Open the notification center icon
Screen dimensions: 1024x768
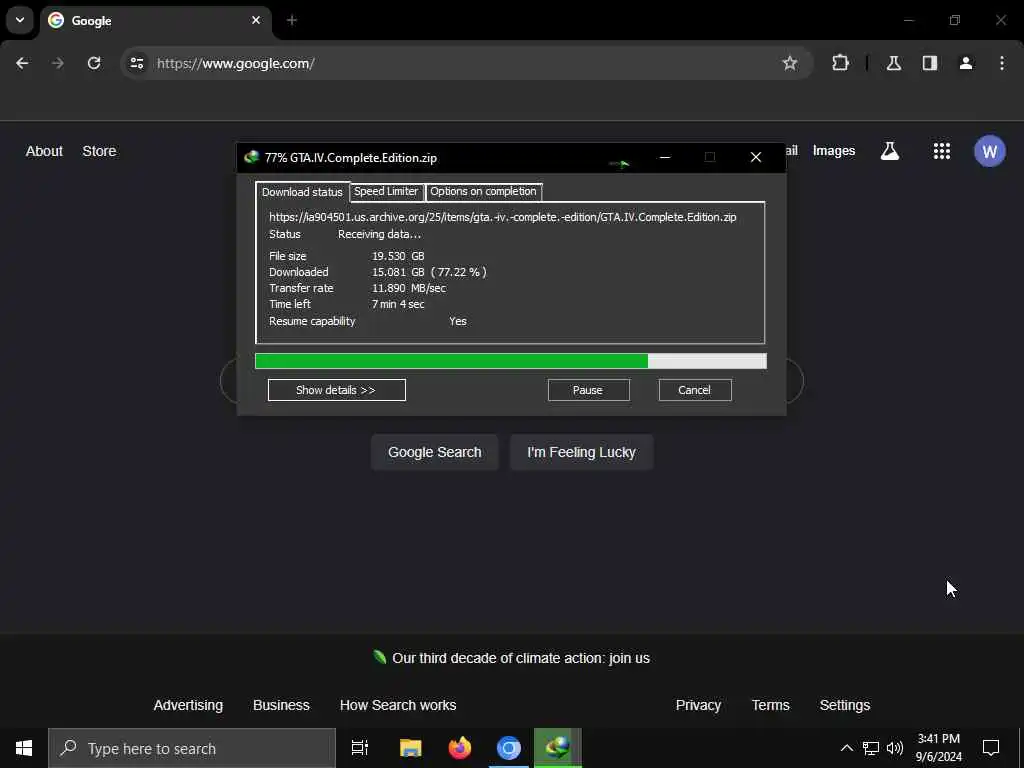991,748
